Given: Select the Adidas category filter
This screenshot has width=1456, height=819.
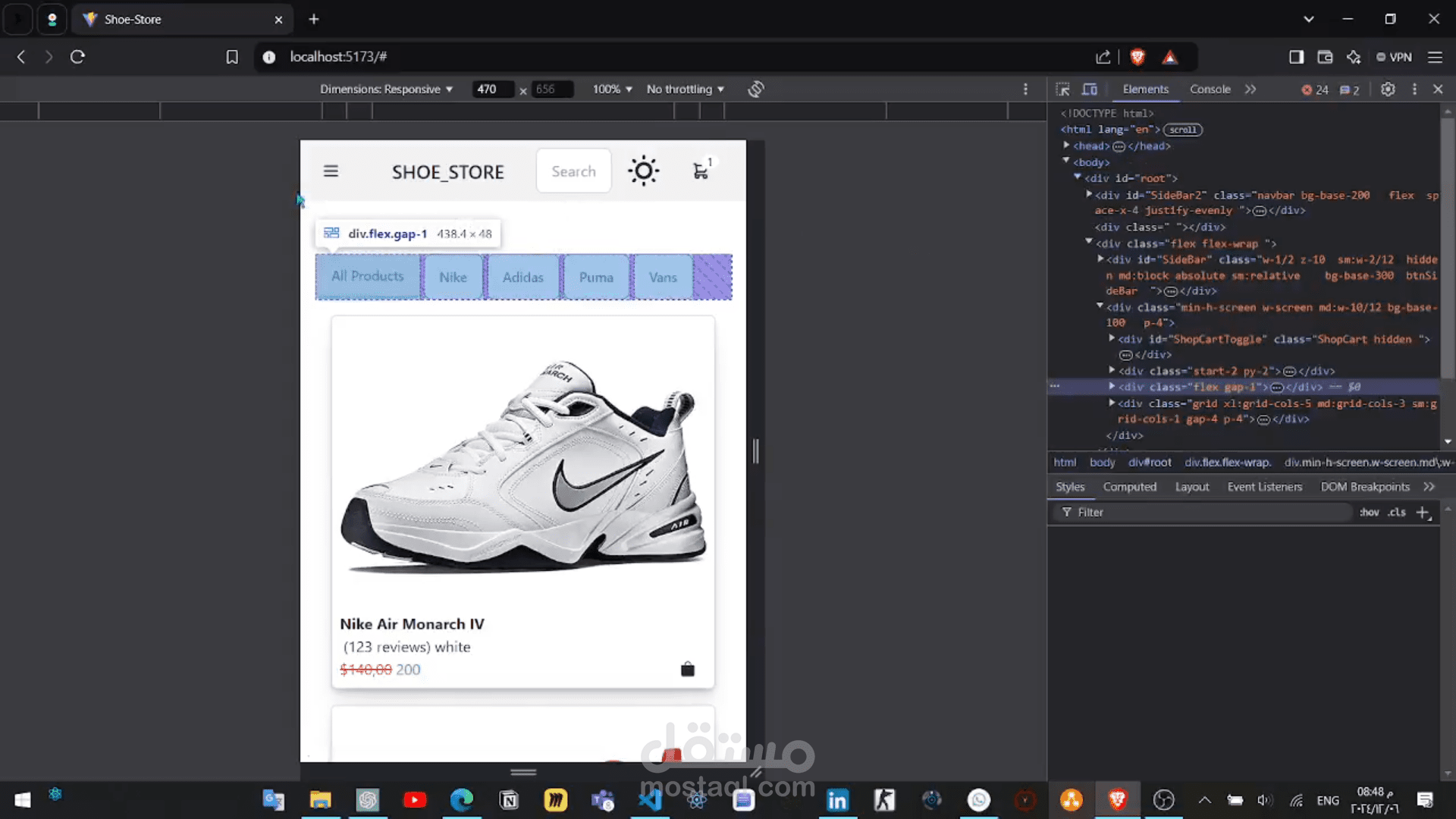Looking at the screenshot, I should [522, 278].
